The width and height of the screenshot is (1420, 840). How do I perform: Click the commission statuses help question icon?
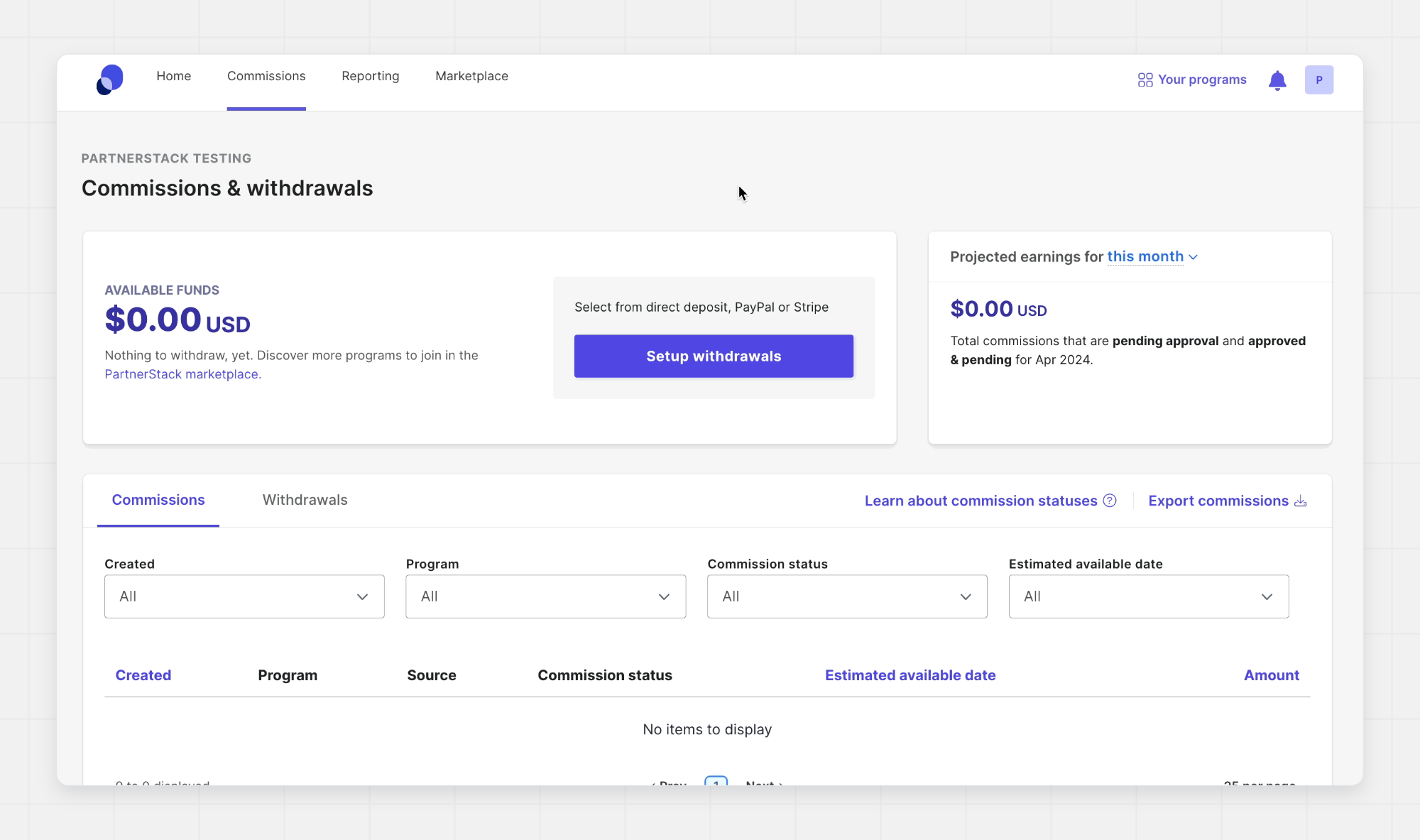[1110, 501]
